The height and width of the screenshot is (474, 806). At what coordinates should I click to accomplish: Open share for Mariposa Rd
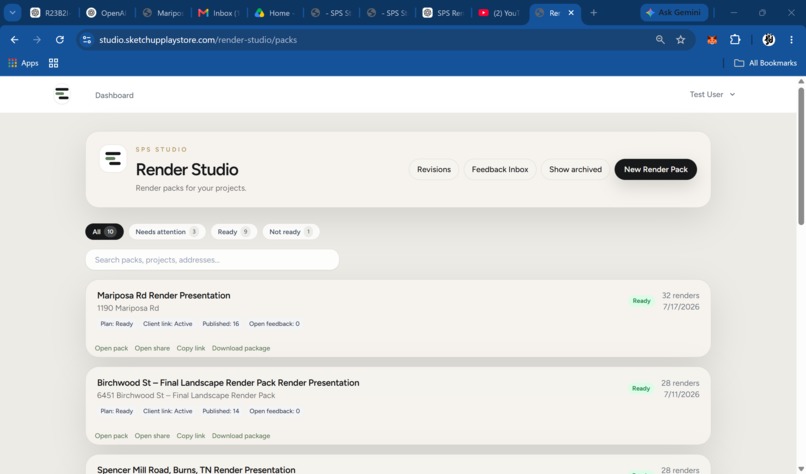pyautogui.click(x=152, y=348)
